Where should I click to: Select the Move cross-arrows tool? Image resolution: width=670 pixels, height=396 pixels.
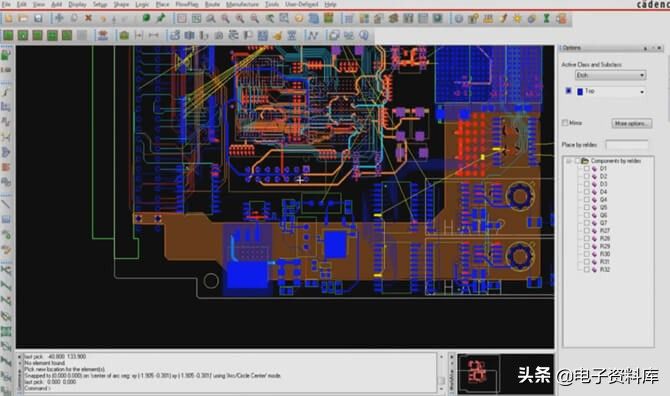tap(59, 18)
